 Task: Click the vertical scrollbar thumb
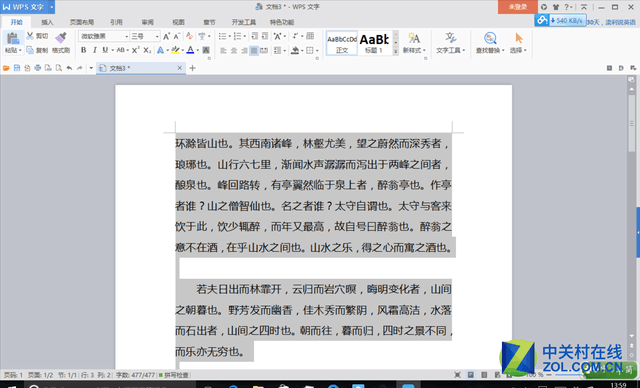(631, 123)
